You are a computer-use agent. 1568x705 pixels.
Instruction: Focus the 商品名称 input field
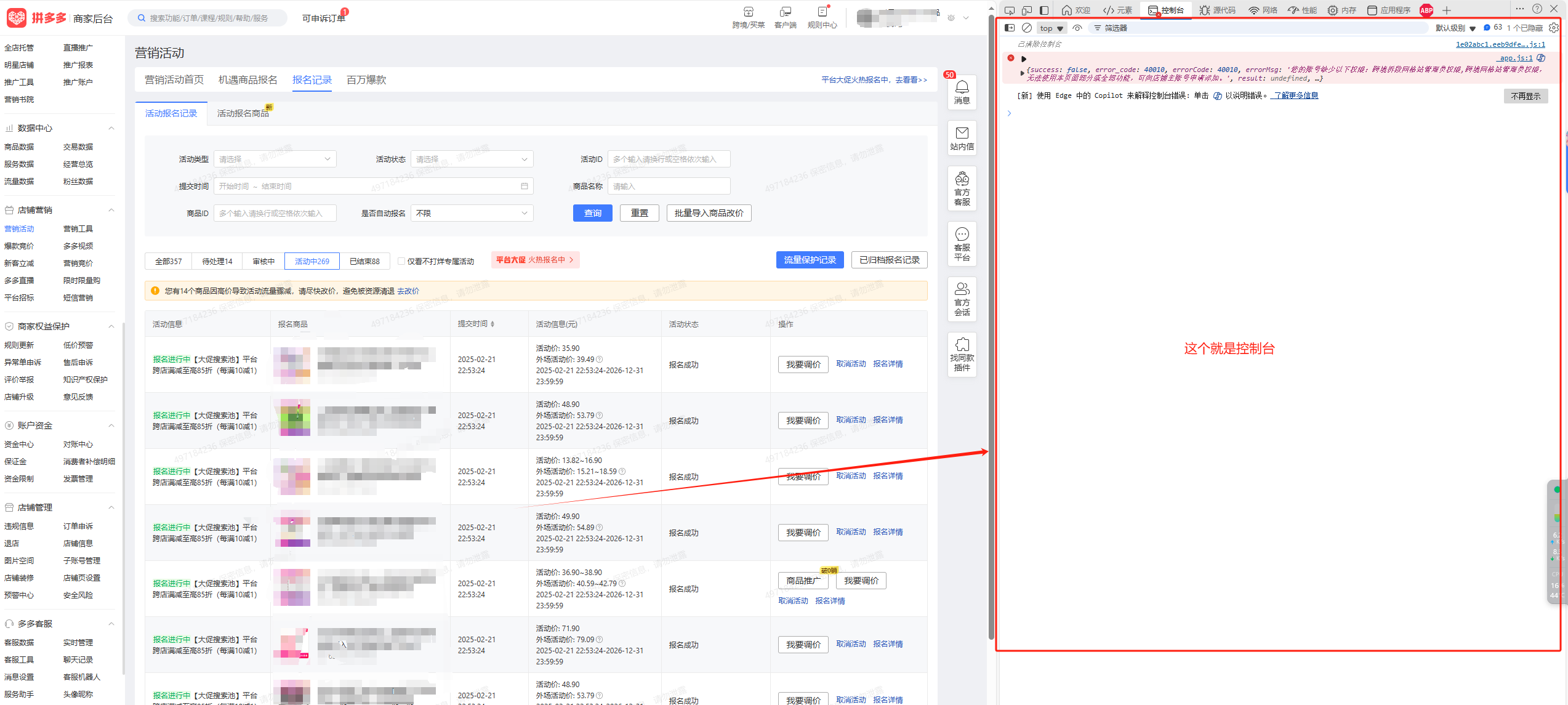(669, 186)
